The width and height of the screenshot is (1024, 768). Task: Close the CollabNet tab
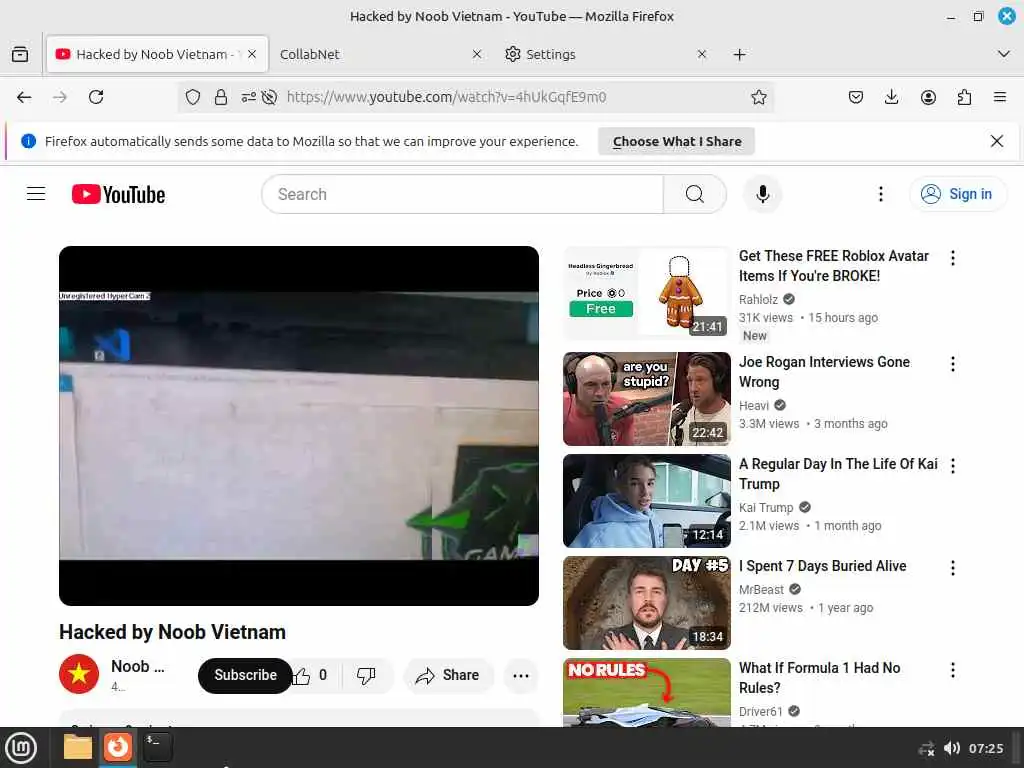point(477,54)
